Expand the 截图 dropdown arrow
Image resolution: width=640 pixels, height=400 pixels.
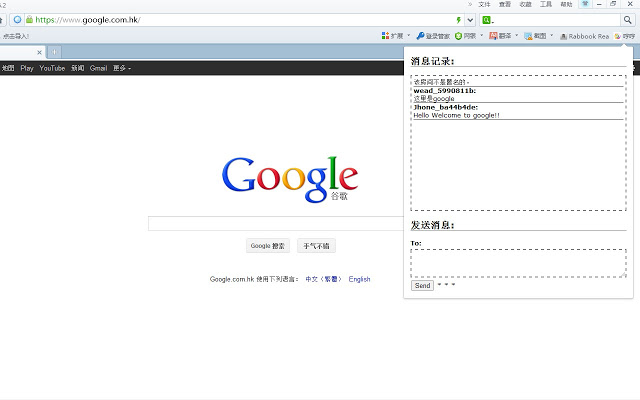click(551, 36)
